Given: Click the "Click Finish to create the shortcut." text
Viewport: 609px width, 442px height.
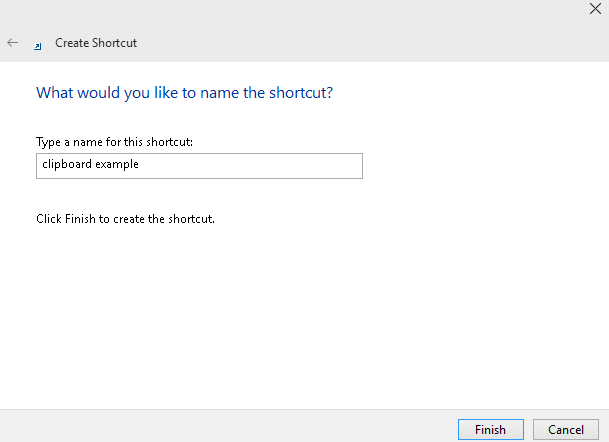Looking at the screenshot, I should tap(125, 218).
